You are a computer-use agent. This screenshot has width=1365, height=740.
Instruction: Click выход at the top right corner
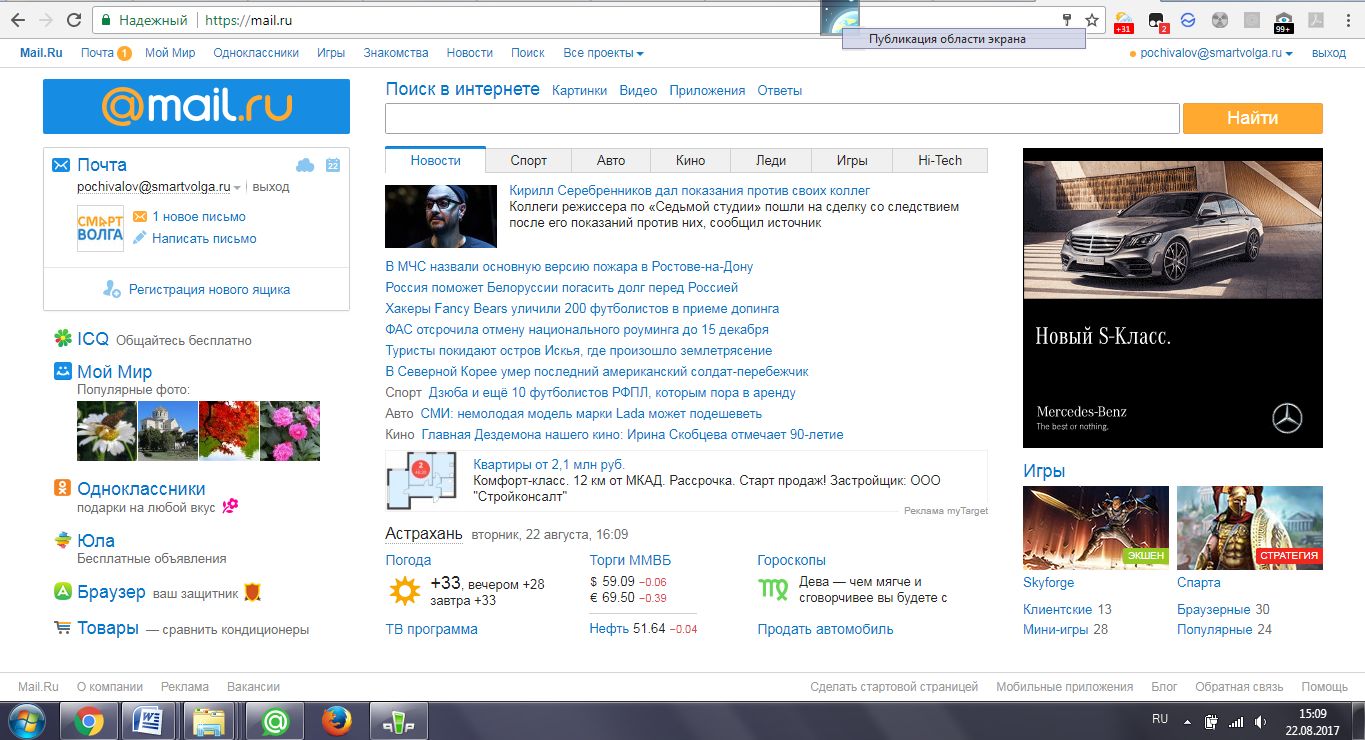click(x=1329, y=53)
